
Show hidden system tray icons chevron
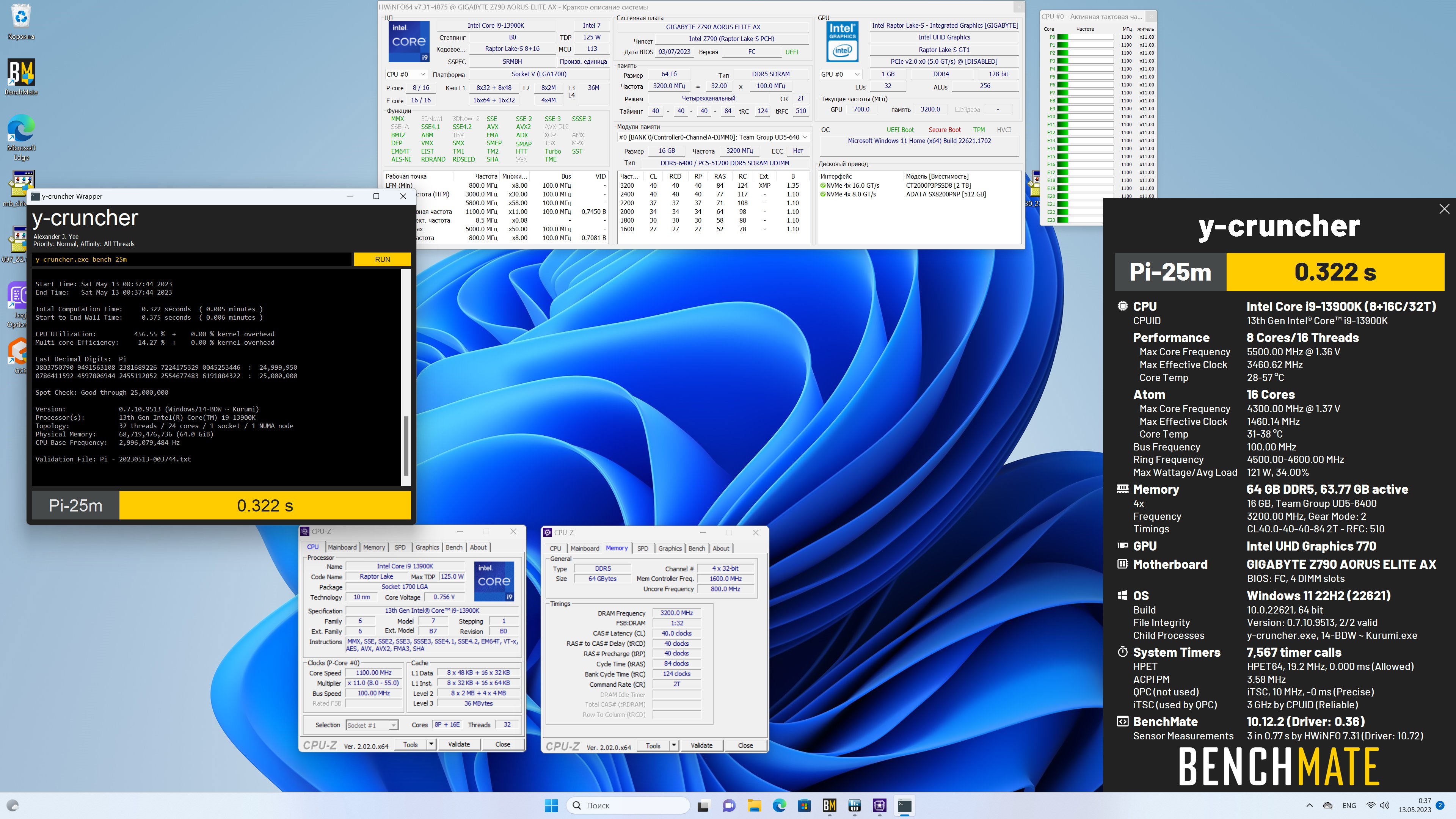[x=1309, y=805]
